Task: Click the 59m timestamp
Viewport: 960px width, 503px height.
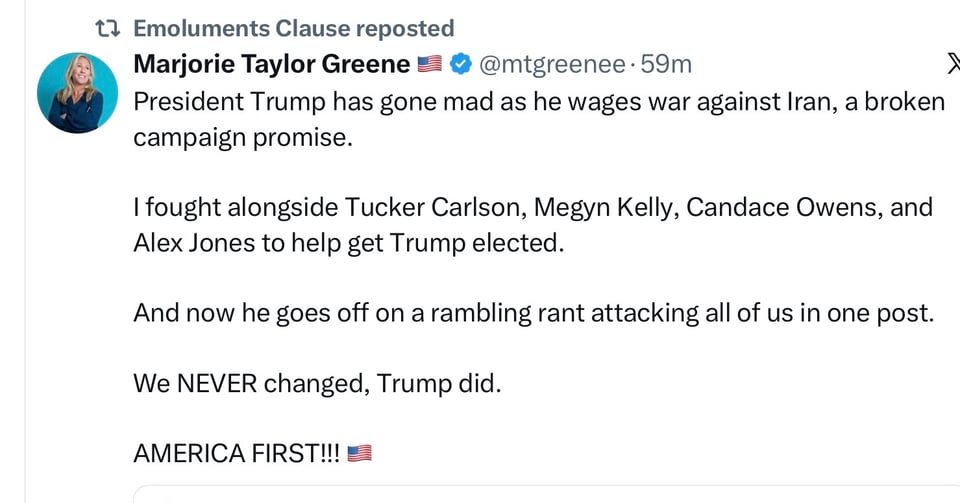Action: click(x=666, y=65)
